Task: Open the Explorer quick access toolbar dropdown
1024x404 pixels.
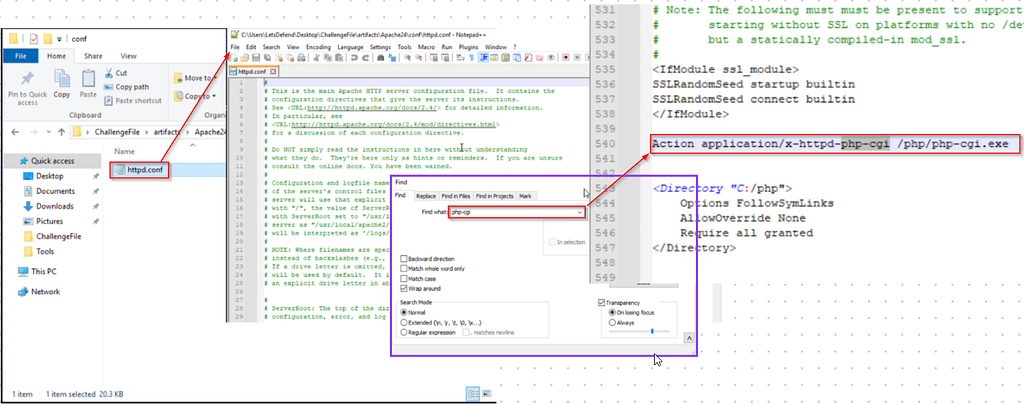Action: click(x=60, y=39)
